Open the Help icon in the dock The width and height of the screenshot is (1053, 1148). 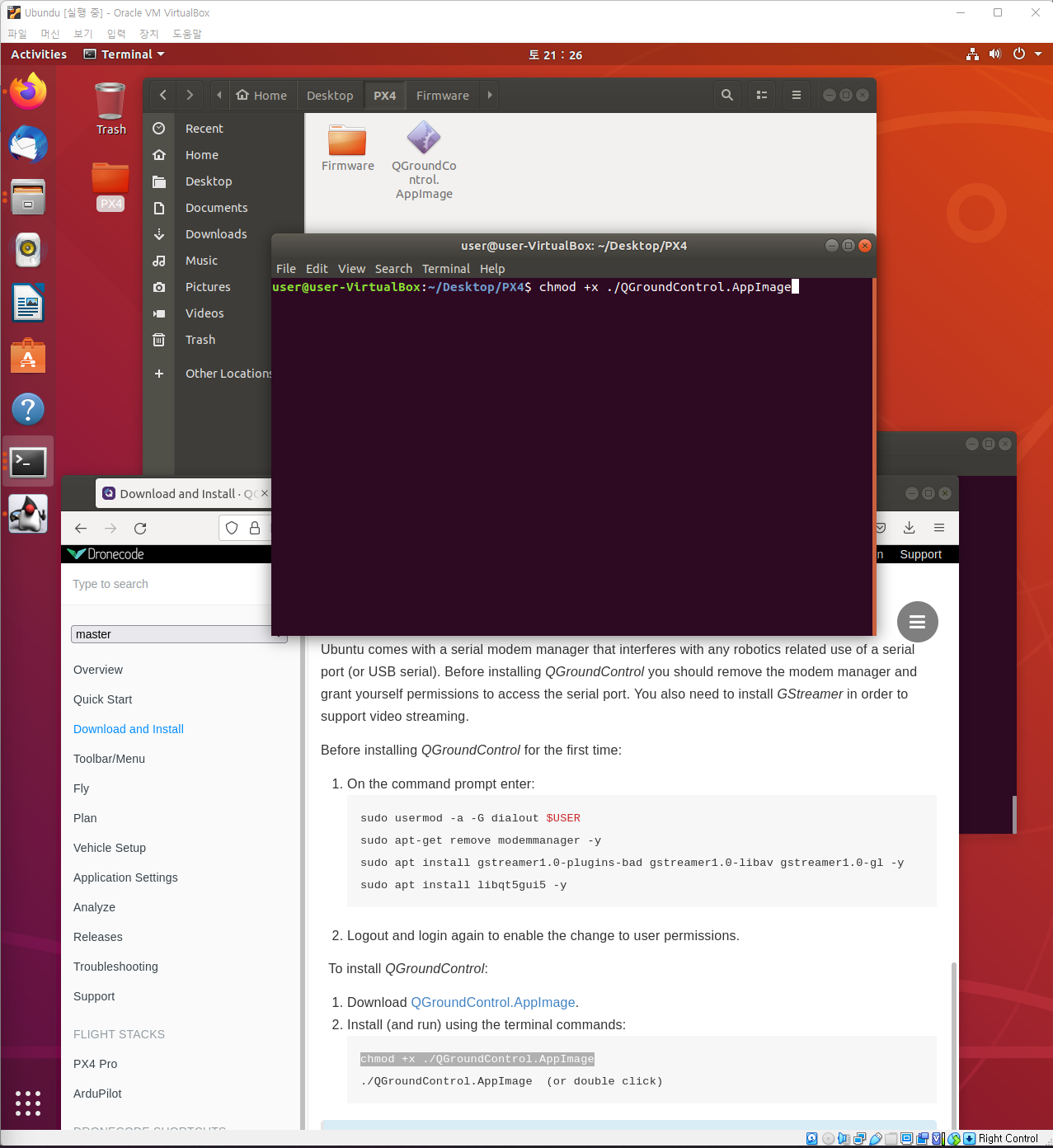tap(28, 408)
